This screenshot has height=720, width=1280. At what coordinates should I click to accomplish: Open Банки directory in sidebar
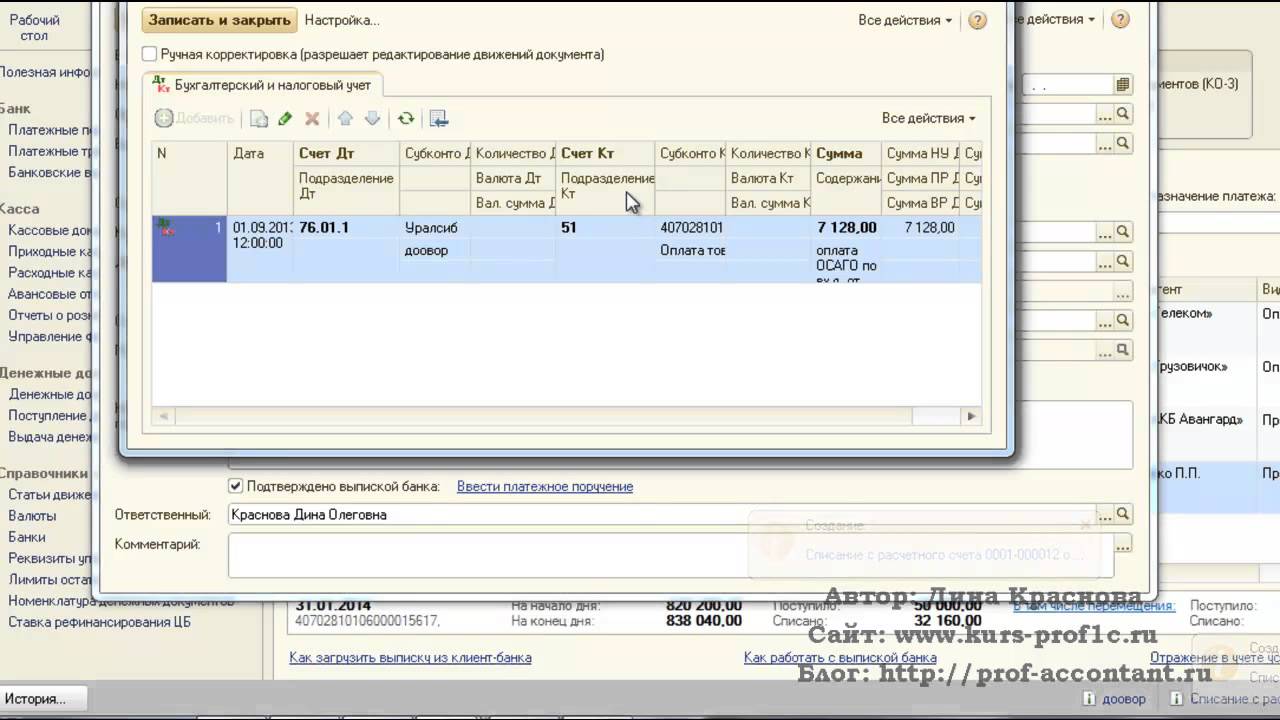pos(27,537)
